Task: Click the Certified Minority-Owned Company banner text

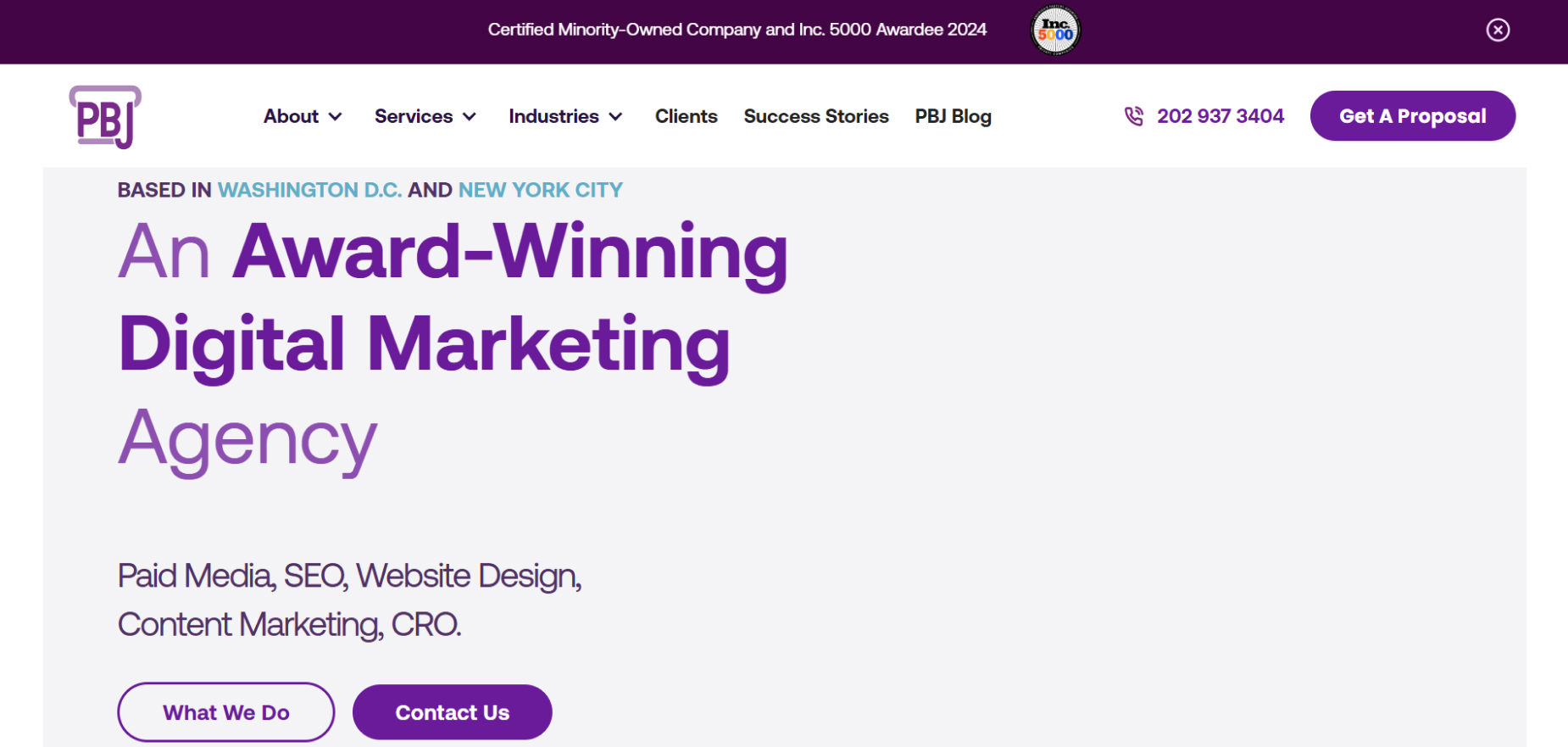Action: click(737, 30)
